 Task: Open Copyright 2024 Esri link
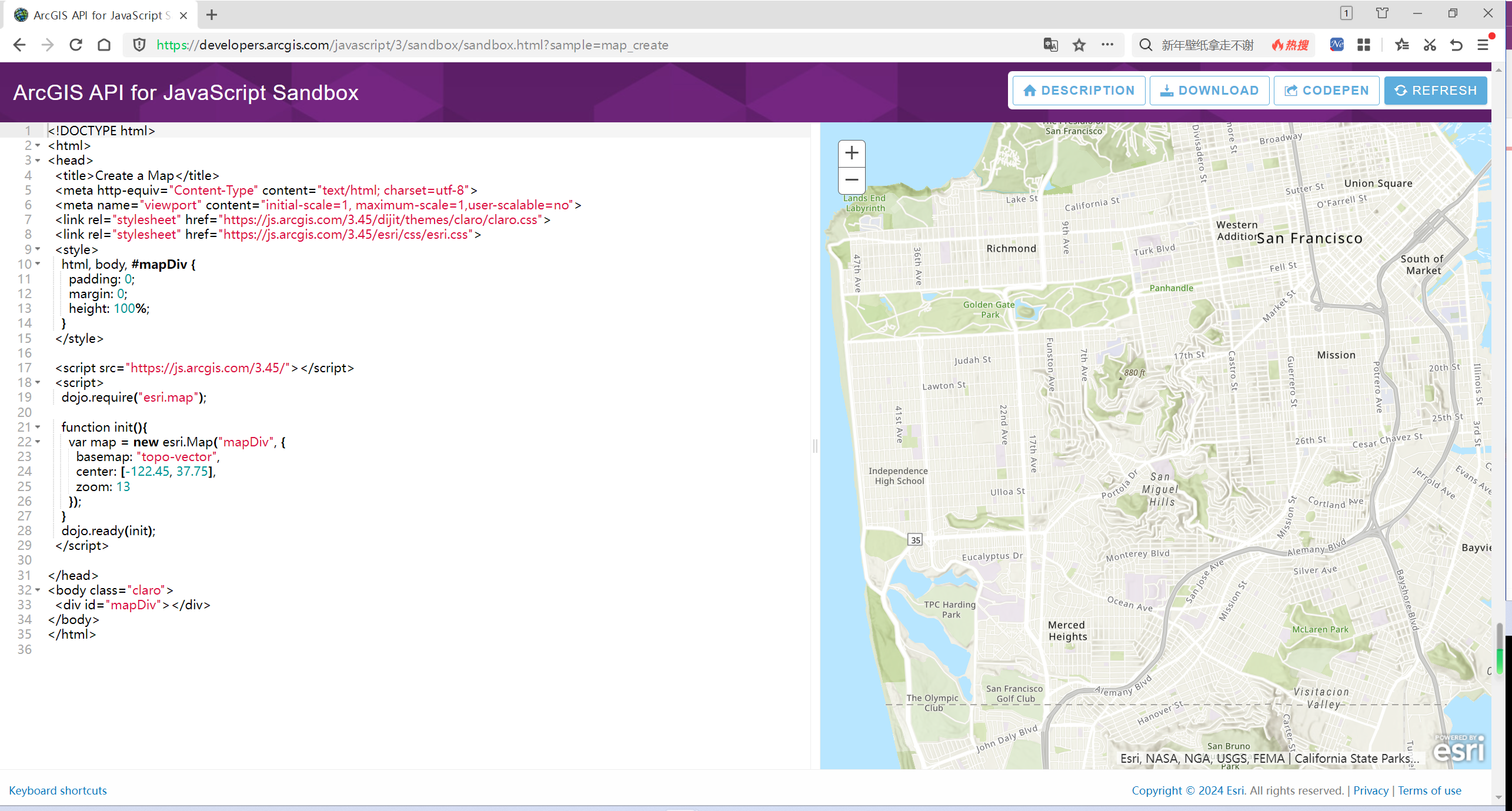pyautogui.click(x=1188, y=790)
